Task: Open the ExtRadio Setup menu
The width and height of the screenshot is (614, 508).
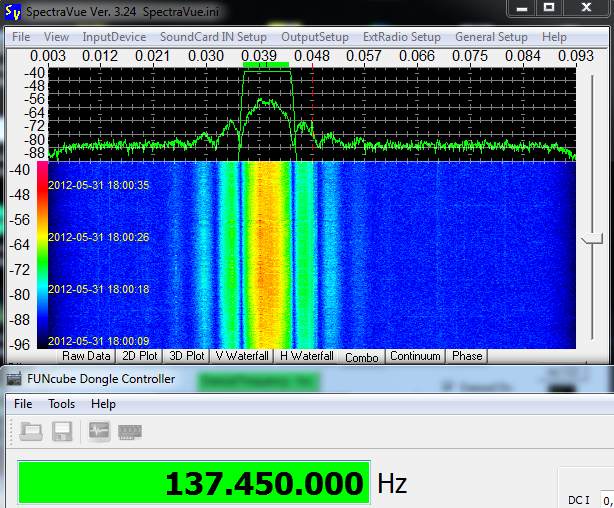Action: (401, 37)
